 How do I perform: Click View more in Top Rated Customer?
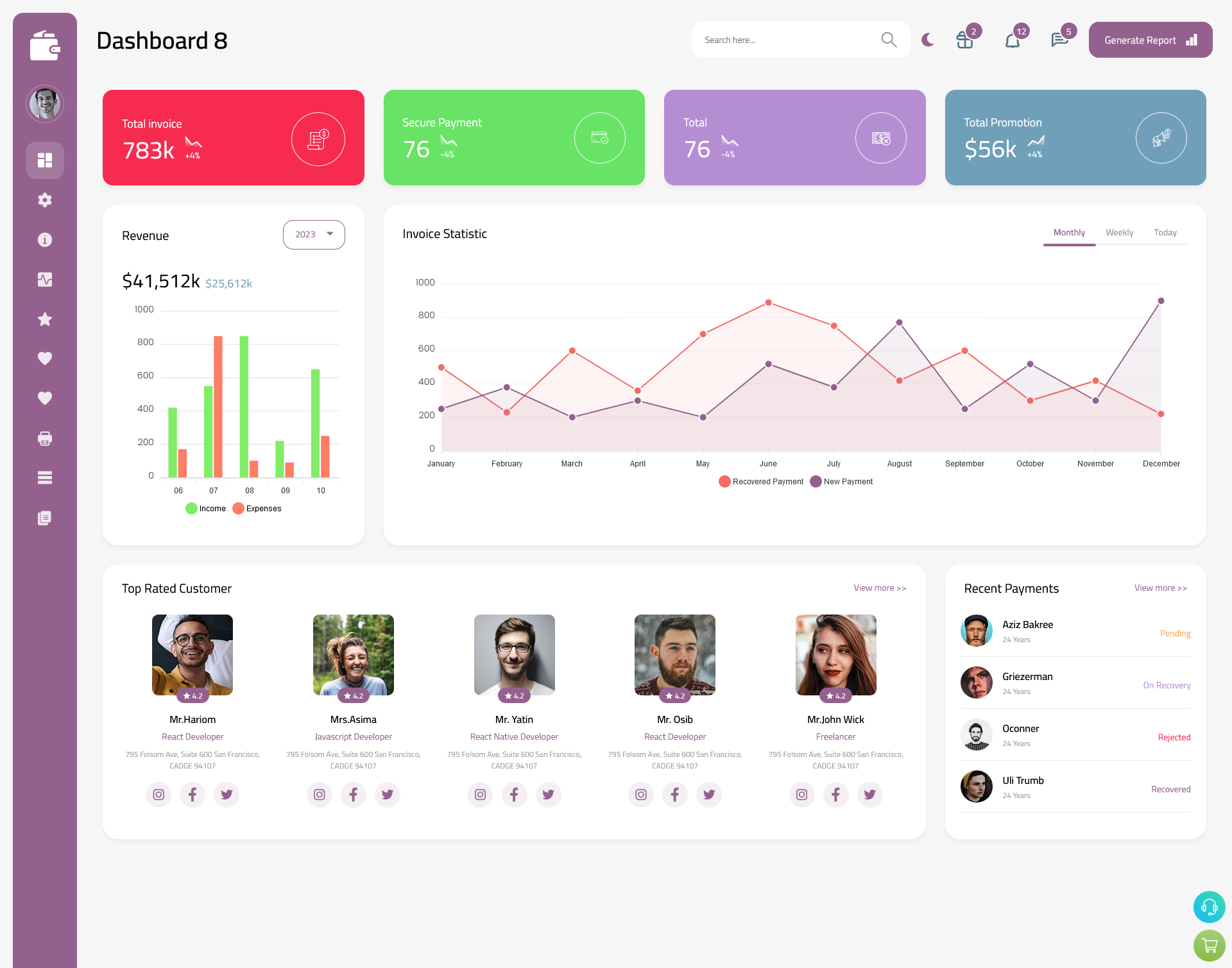click(879, 588)
